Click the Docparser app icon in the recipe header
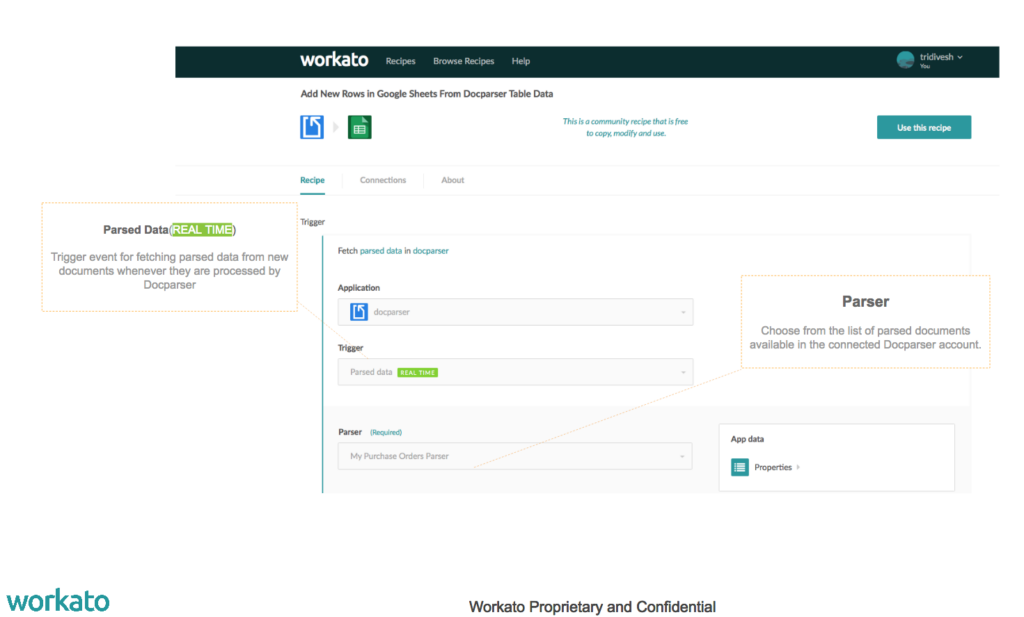The width and height of the screenshot is (1024, 617). [312, 127]
